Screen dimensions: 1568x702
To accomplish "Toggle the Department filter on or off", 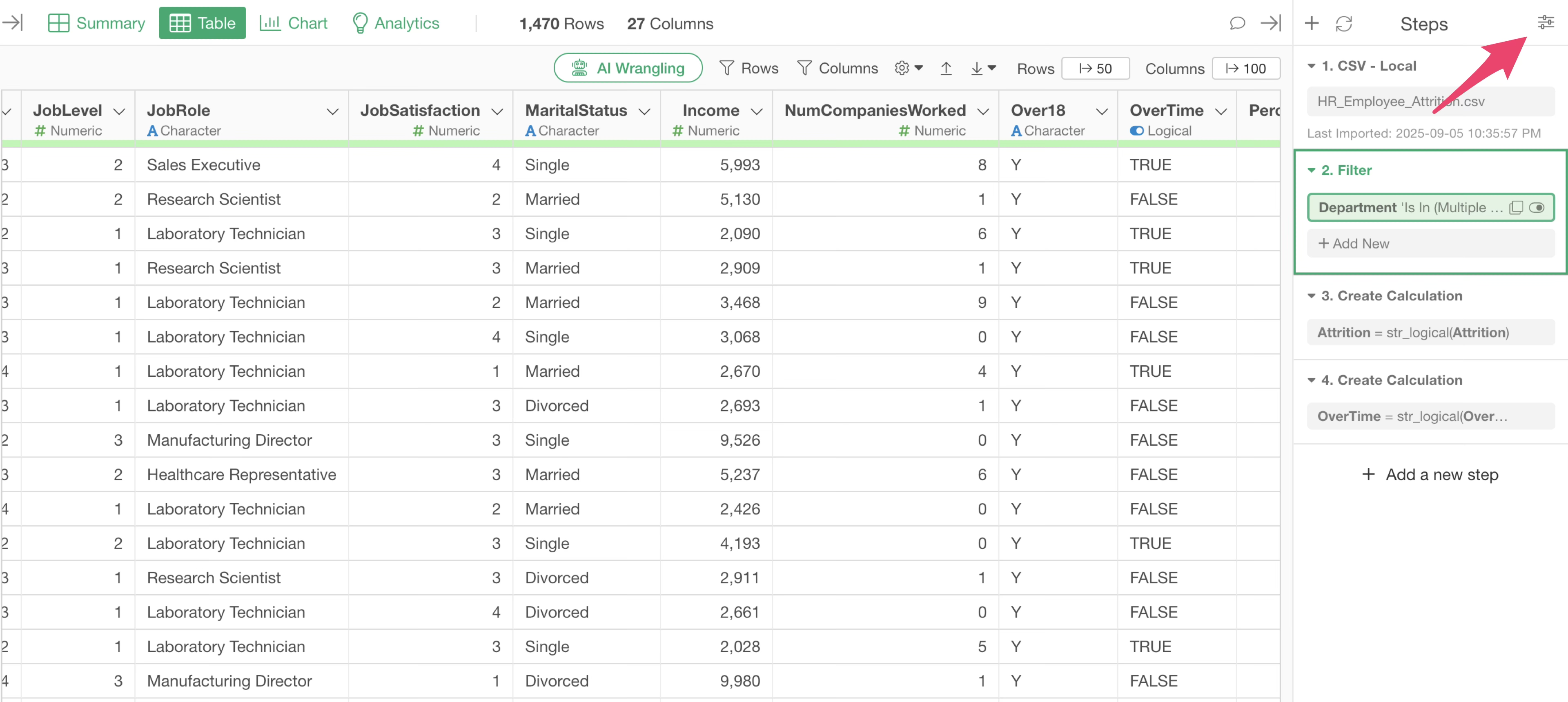I will 1536,207.
